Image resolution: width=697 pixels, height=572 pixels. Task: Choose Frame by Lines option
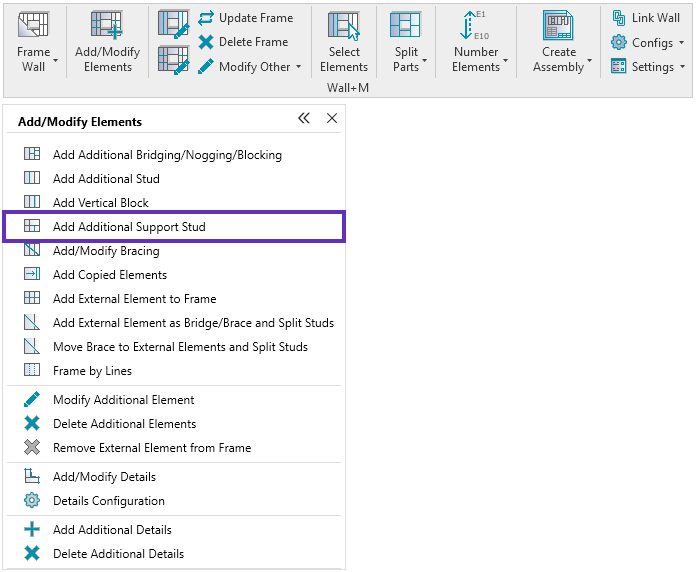pyautogui.click(x=92, y=371)
